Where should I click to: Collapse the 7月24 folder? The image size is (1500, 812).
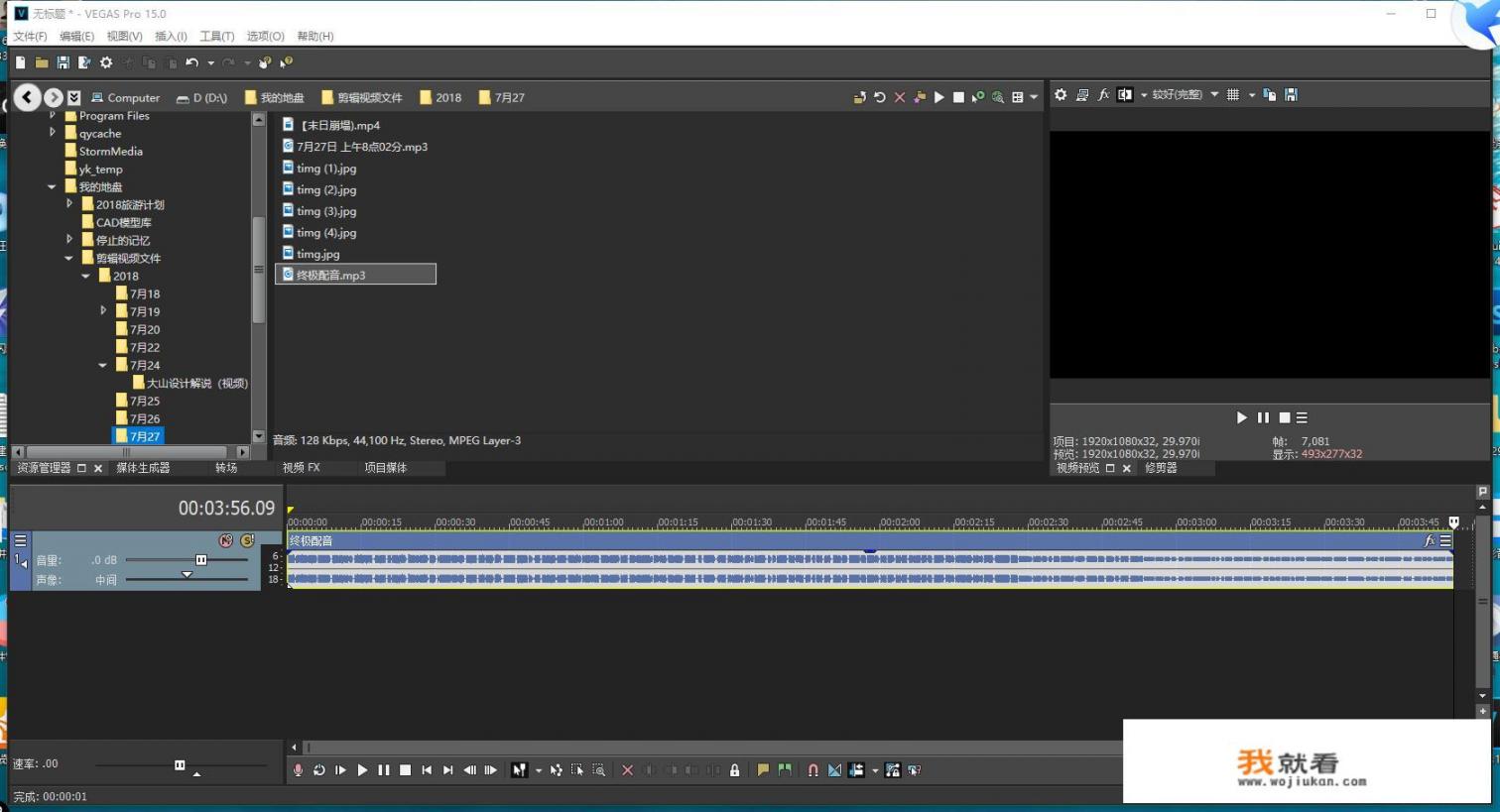(103, 365)
